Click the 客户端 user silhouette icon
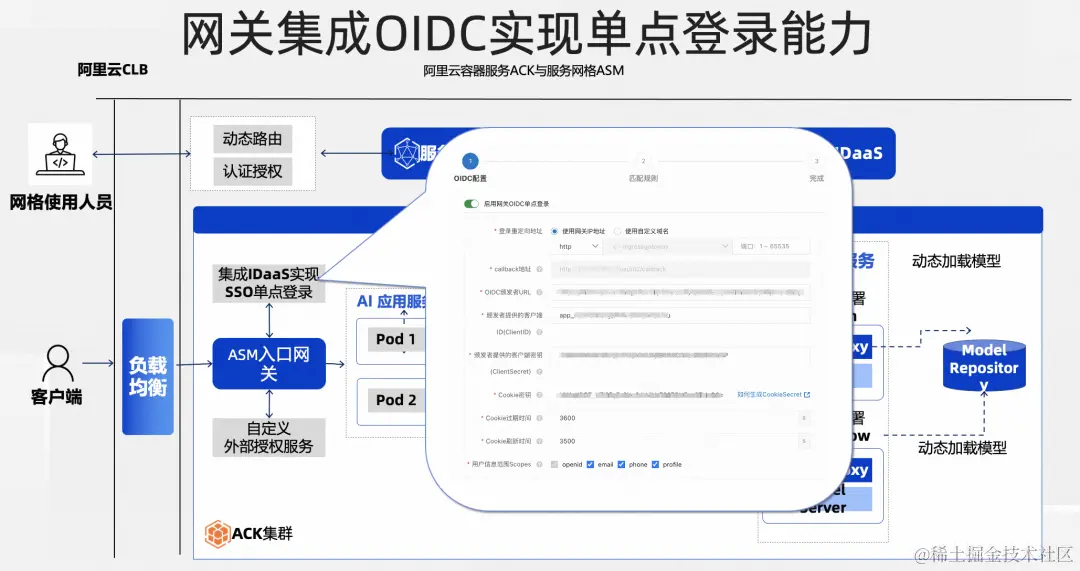This screenshot has height=571, width=1080. 57,364
